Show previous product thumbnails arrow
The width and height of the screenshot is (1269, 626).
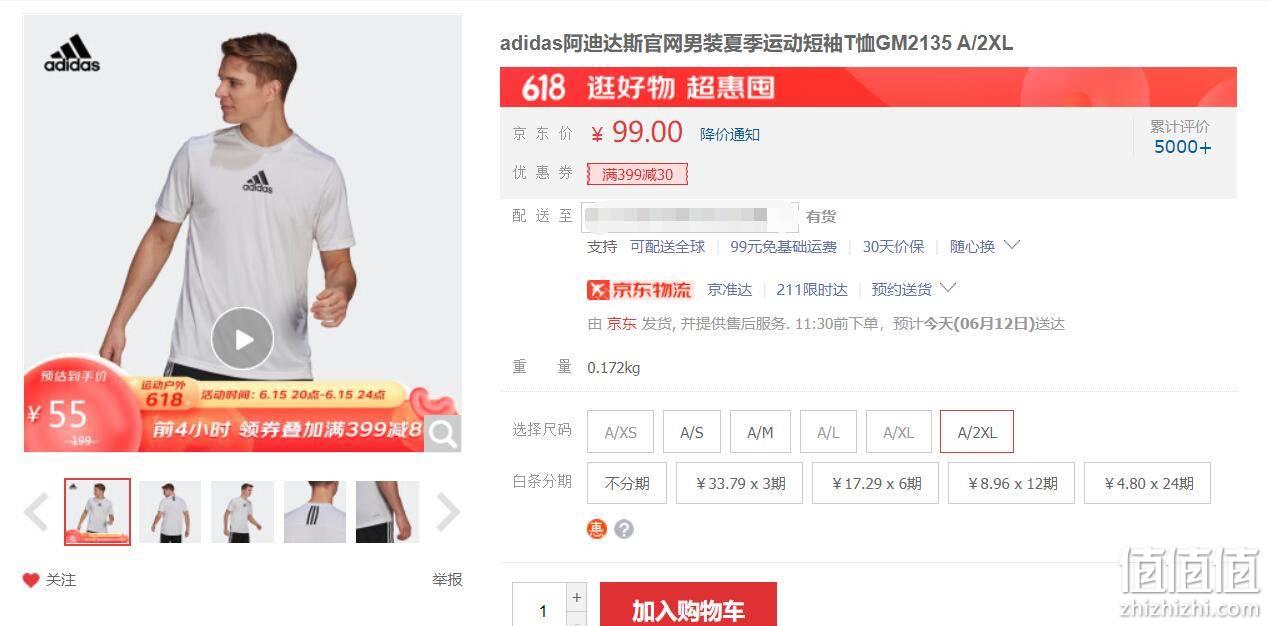36,512
